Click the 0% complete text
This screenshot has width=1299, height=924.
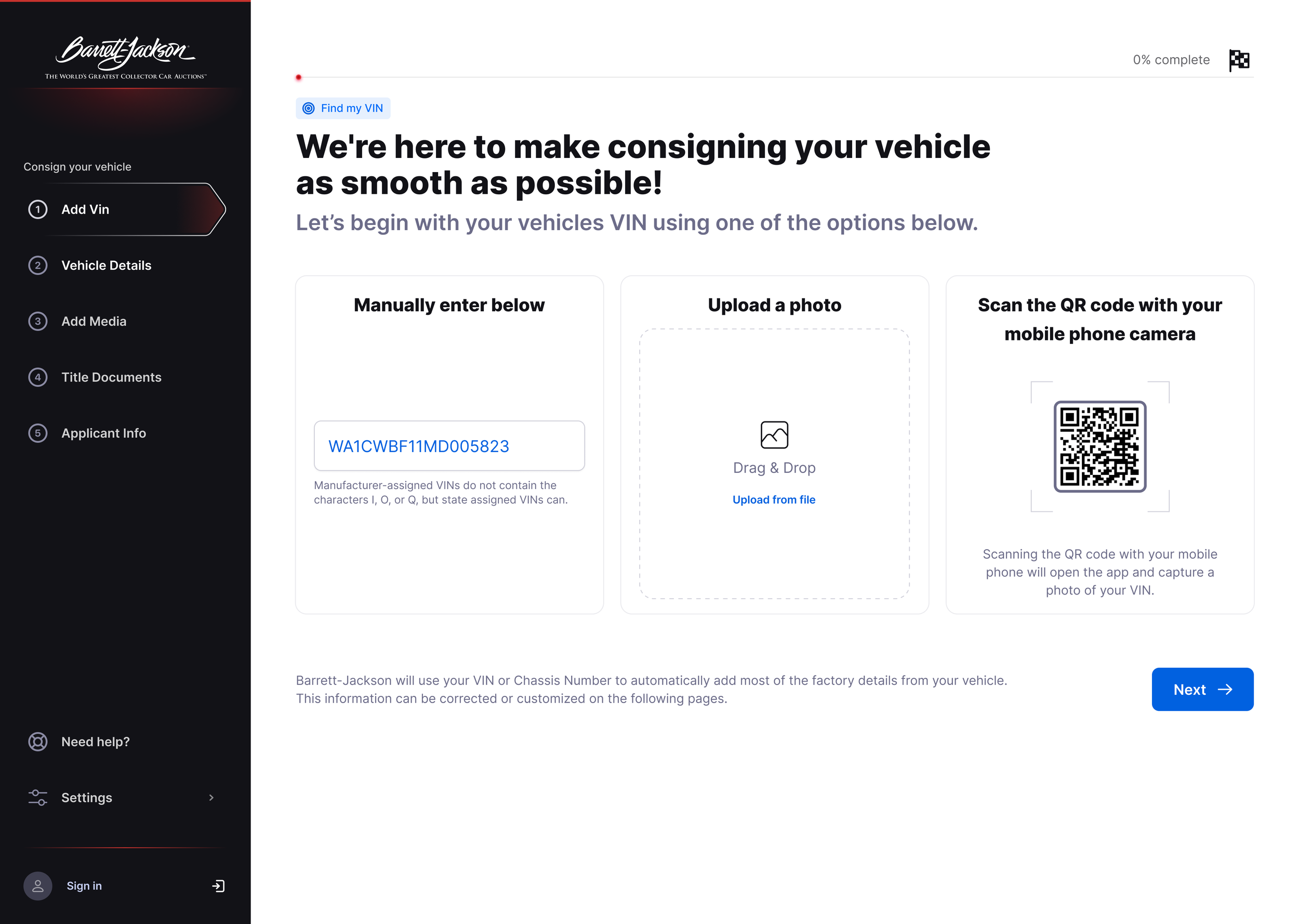[1171, 60]
